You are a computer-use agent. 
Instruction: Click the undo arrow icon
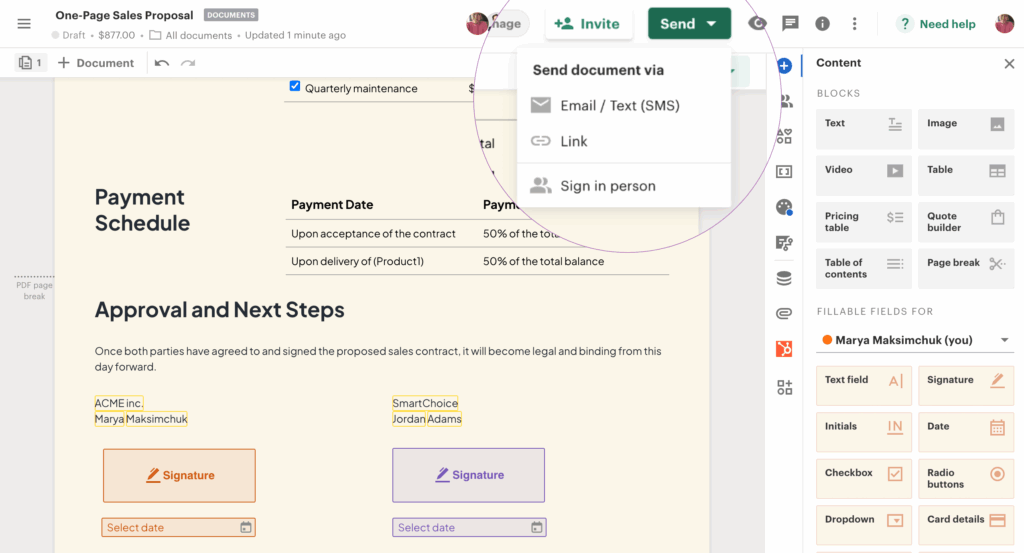click(162, 63)
